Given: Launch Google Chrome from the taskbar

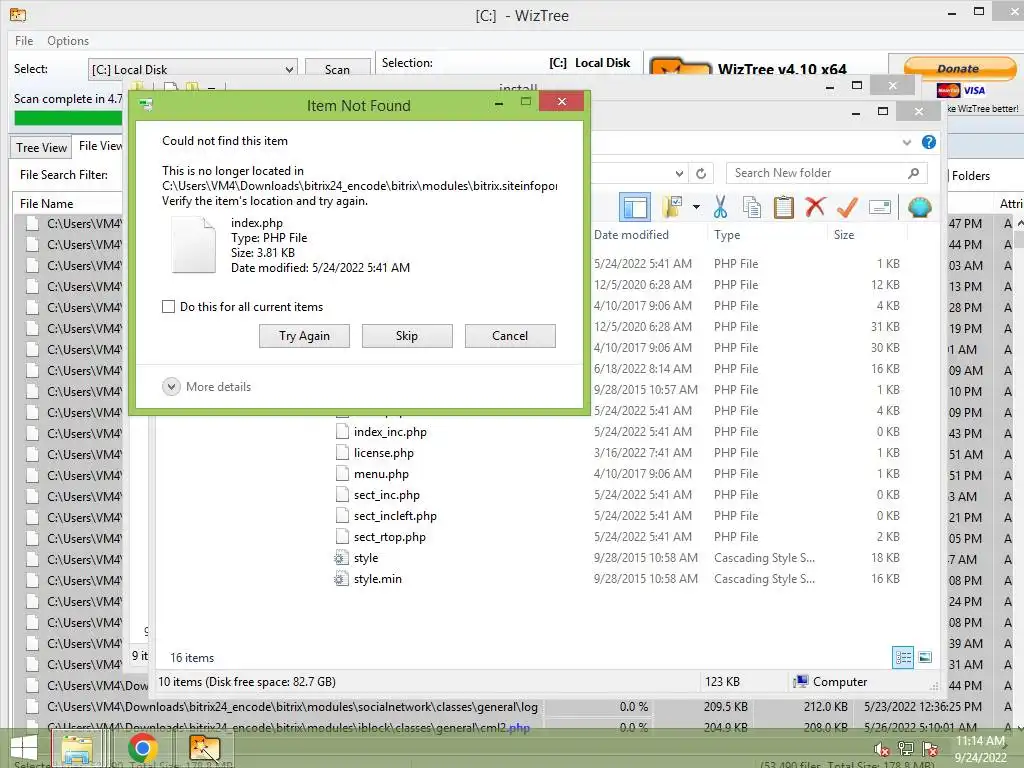Looking at the screenshot, I should pyautogui.click(x=142, y=748).
